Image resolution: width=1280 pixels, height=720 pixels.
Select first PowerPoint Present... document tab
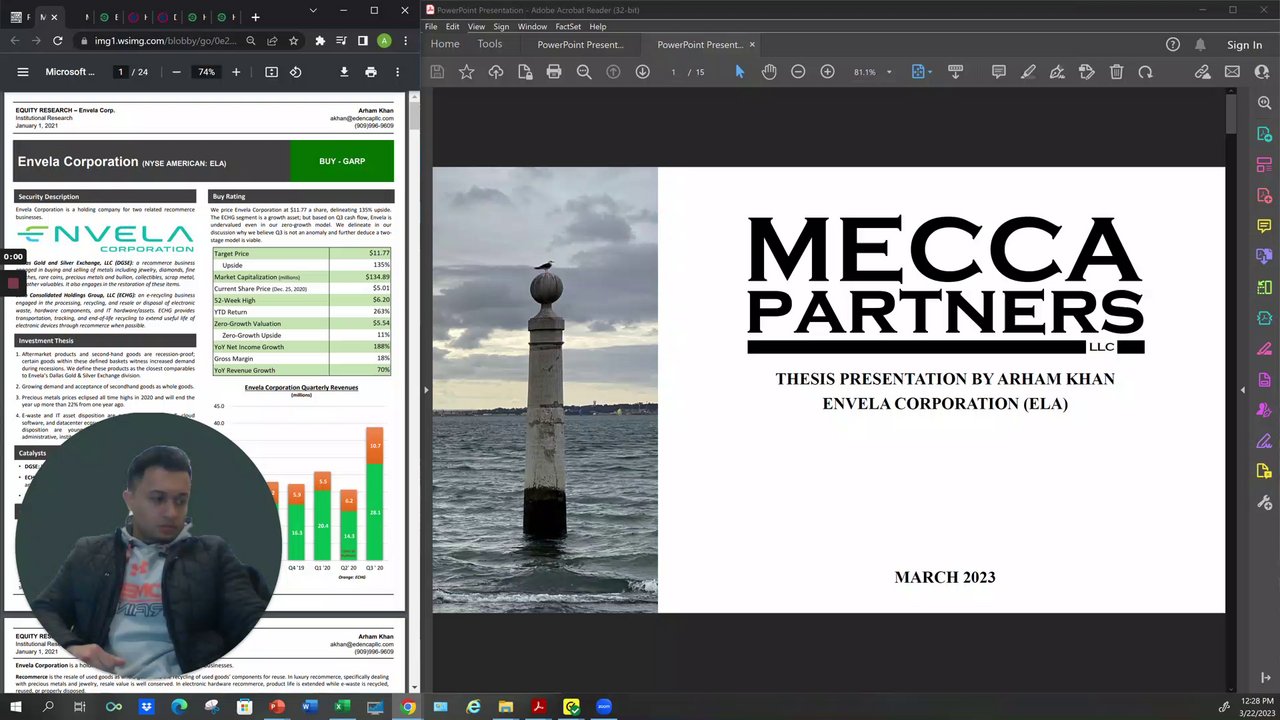click(580, 45)
